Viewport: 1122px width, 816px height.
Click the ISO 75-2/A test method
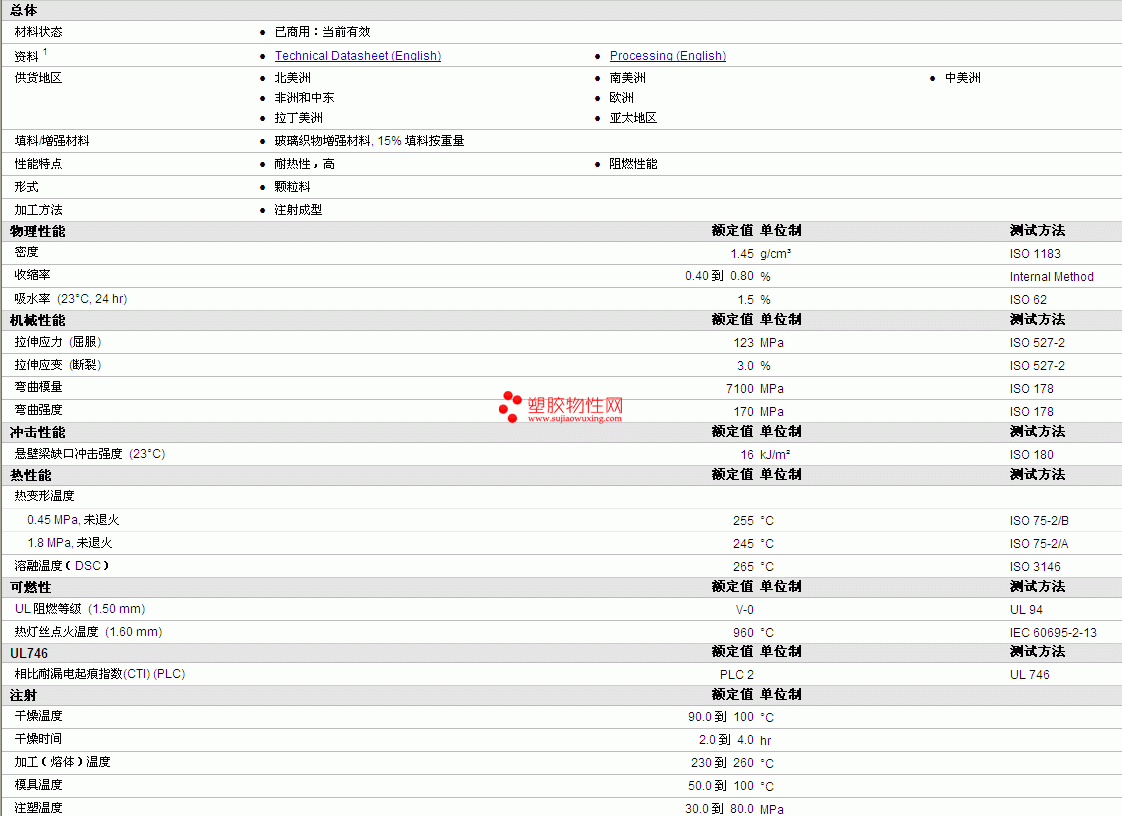(1039, 544)
